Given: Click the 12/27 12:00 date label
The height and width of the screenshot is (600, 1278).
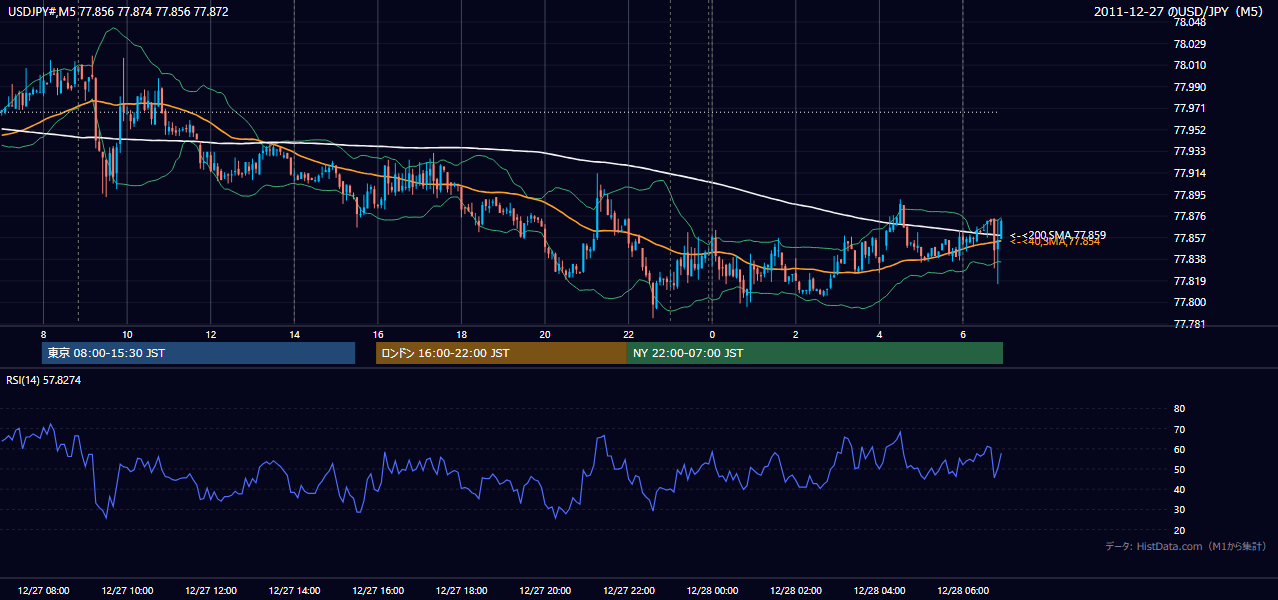Looking at the screenshot, I should 211,591.
